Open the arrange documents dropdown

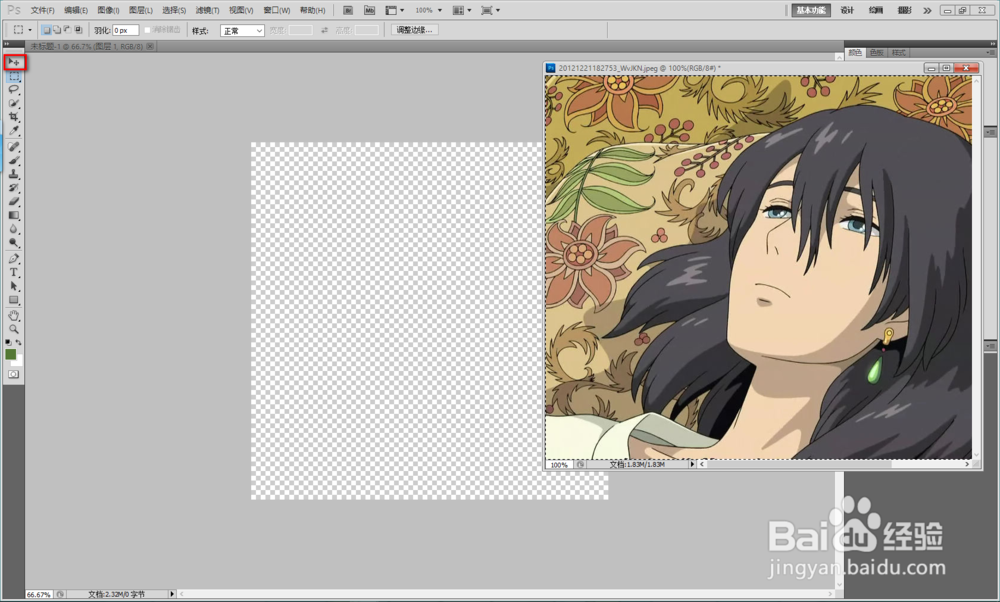pos(462,10)
